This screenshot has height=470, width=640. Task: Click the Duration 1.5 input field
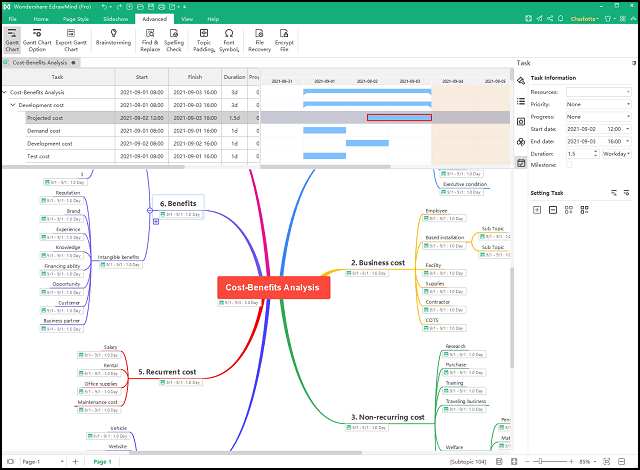click(x=579, y=154)
